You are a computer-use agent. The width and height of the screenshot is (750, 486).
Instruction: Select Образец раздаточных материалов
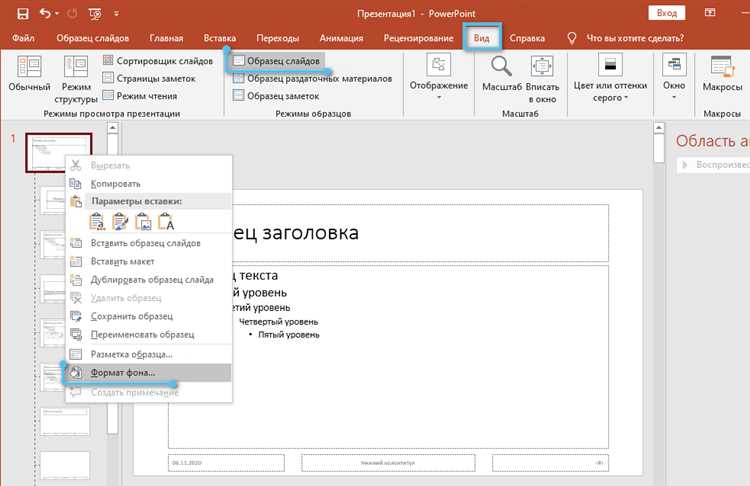(x=312, y=78)
